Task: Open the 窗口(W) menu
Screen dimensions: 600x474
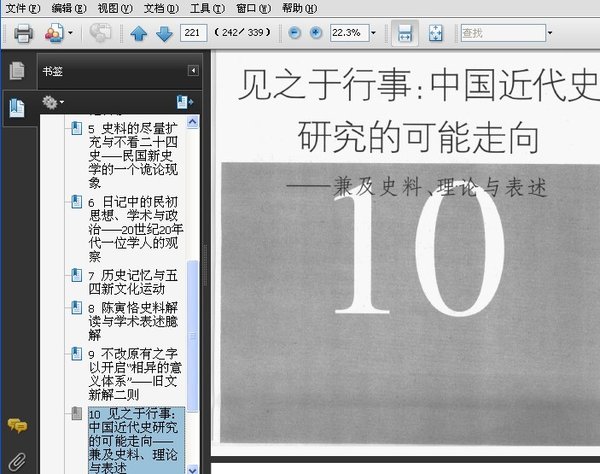Action: [253, 8]
